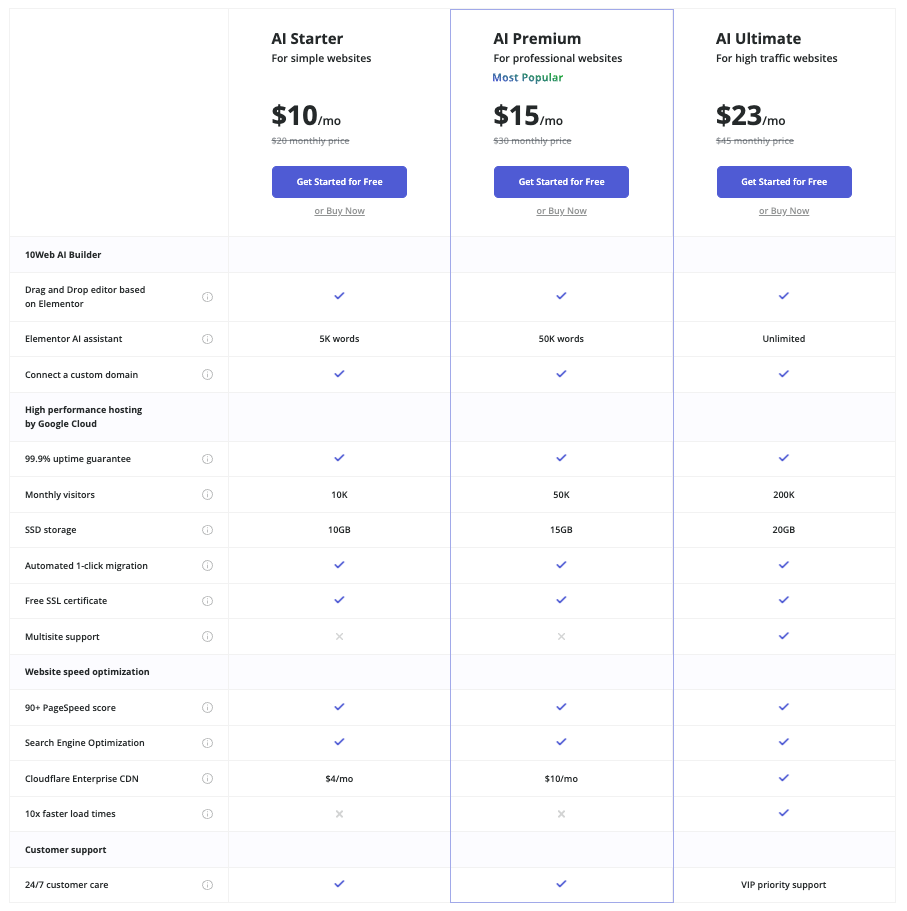Screen dimensions: 907x911
Task: Click Get Started for Free under AI Starter
Action: coord(339,182)
